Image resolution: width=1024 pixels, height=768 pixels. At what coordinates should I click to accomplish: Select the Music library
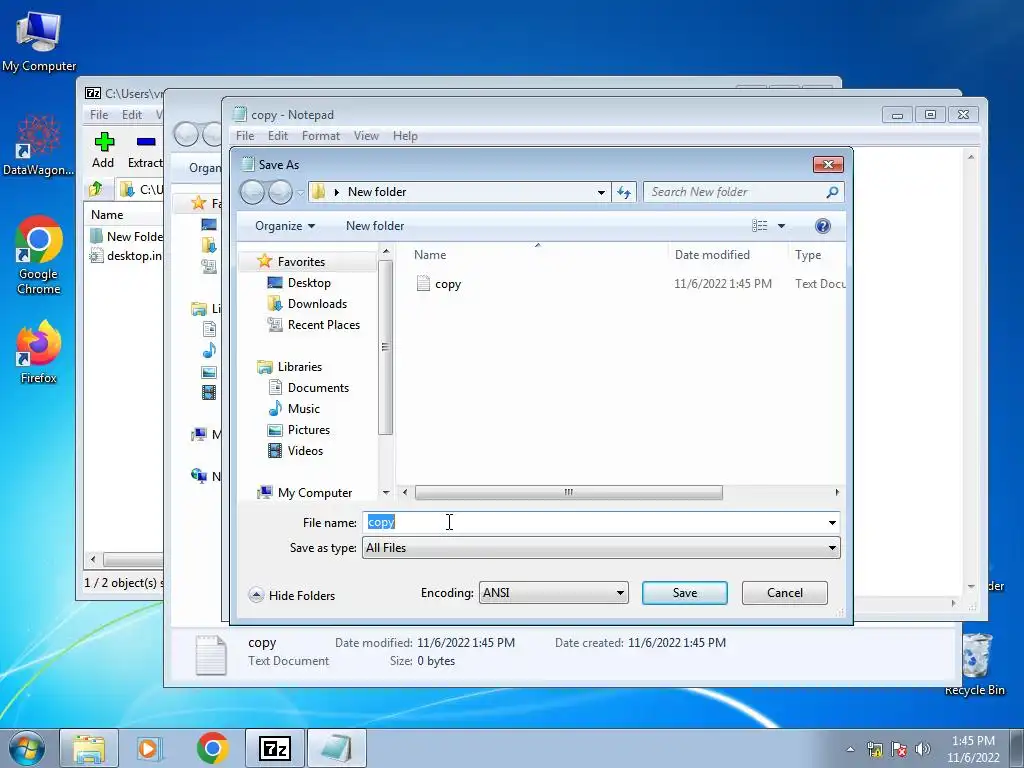coord(304,409)
